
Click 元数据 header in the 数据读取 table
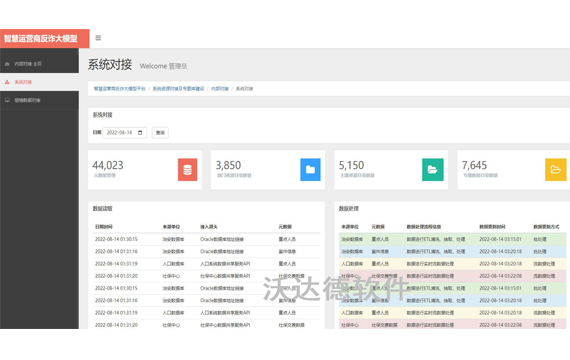pos(285,227)
